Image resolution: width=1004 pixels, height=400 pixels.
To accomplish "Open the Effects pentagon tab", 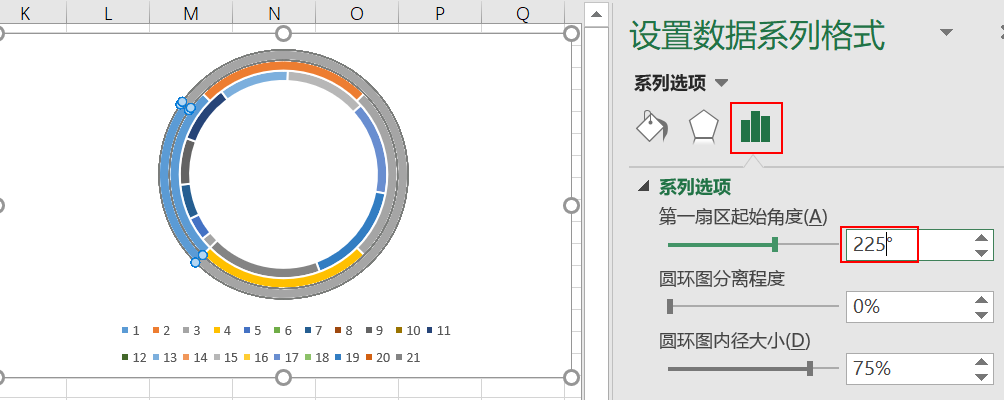I will (x=703, y=126).
